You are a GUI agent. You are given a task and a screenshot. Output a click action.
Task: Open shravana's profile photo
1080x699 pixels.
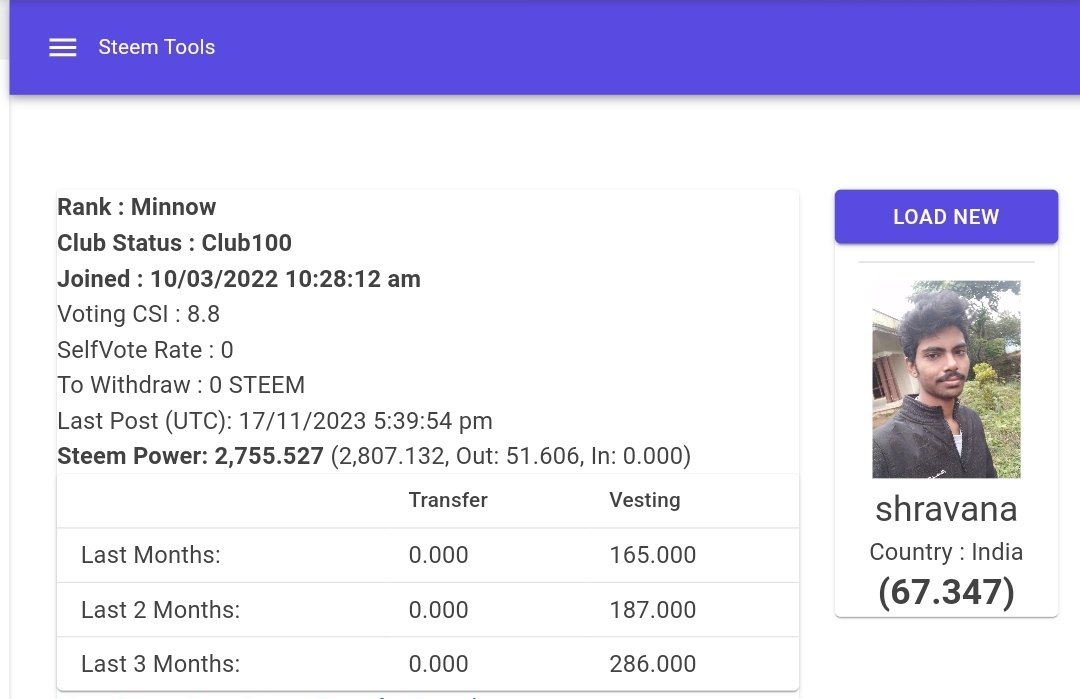tap(946, 379)
